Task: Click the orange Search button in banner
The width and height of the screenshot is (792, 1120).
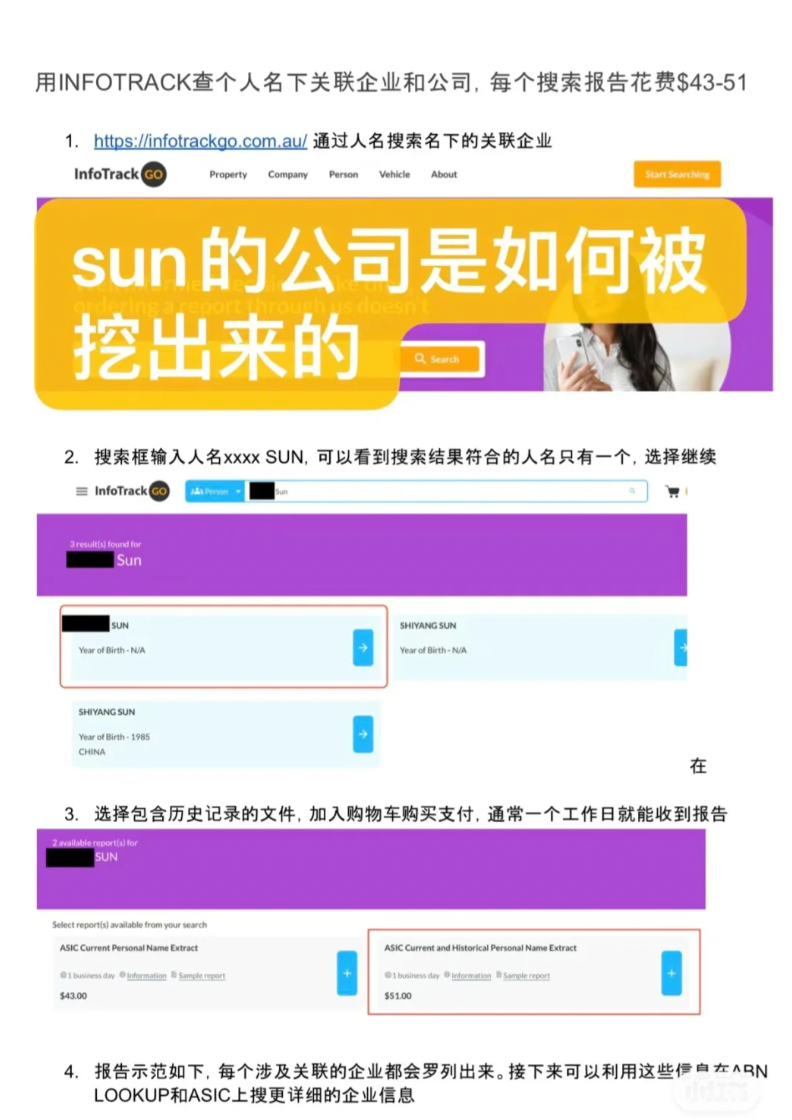Action: pyautogui.click(x=437, y=359)
